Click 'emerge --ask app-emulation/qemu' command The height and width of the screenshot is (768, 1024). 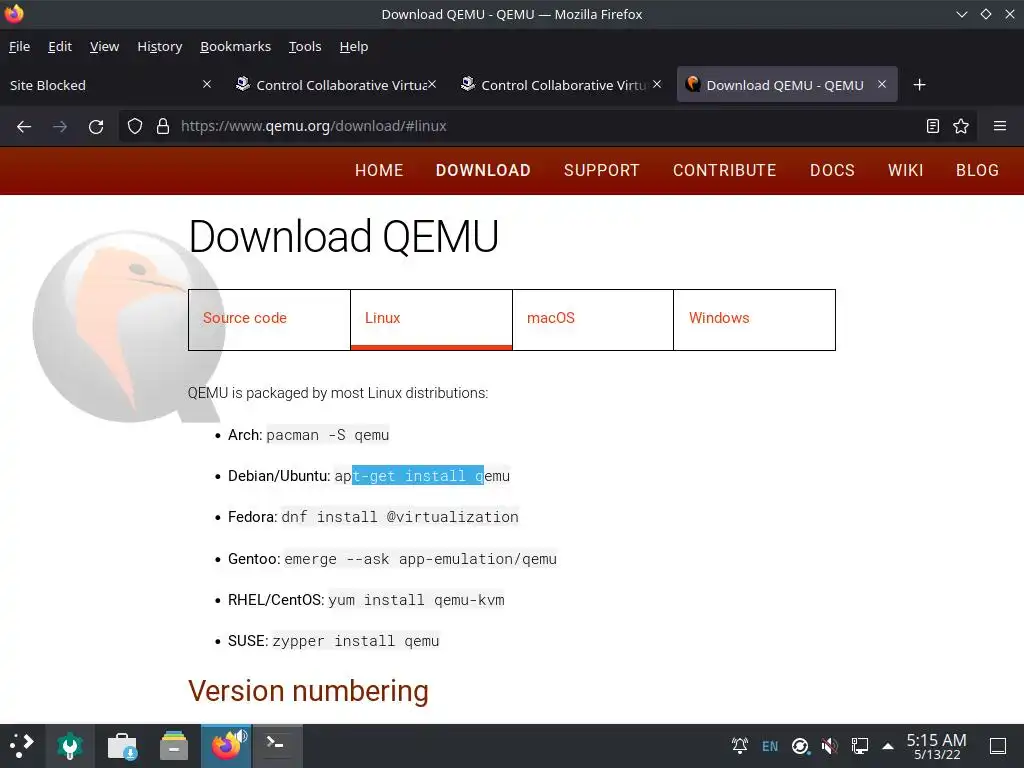pyautogui.click(x=421, y=559)
